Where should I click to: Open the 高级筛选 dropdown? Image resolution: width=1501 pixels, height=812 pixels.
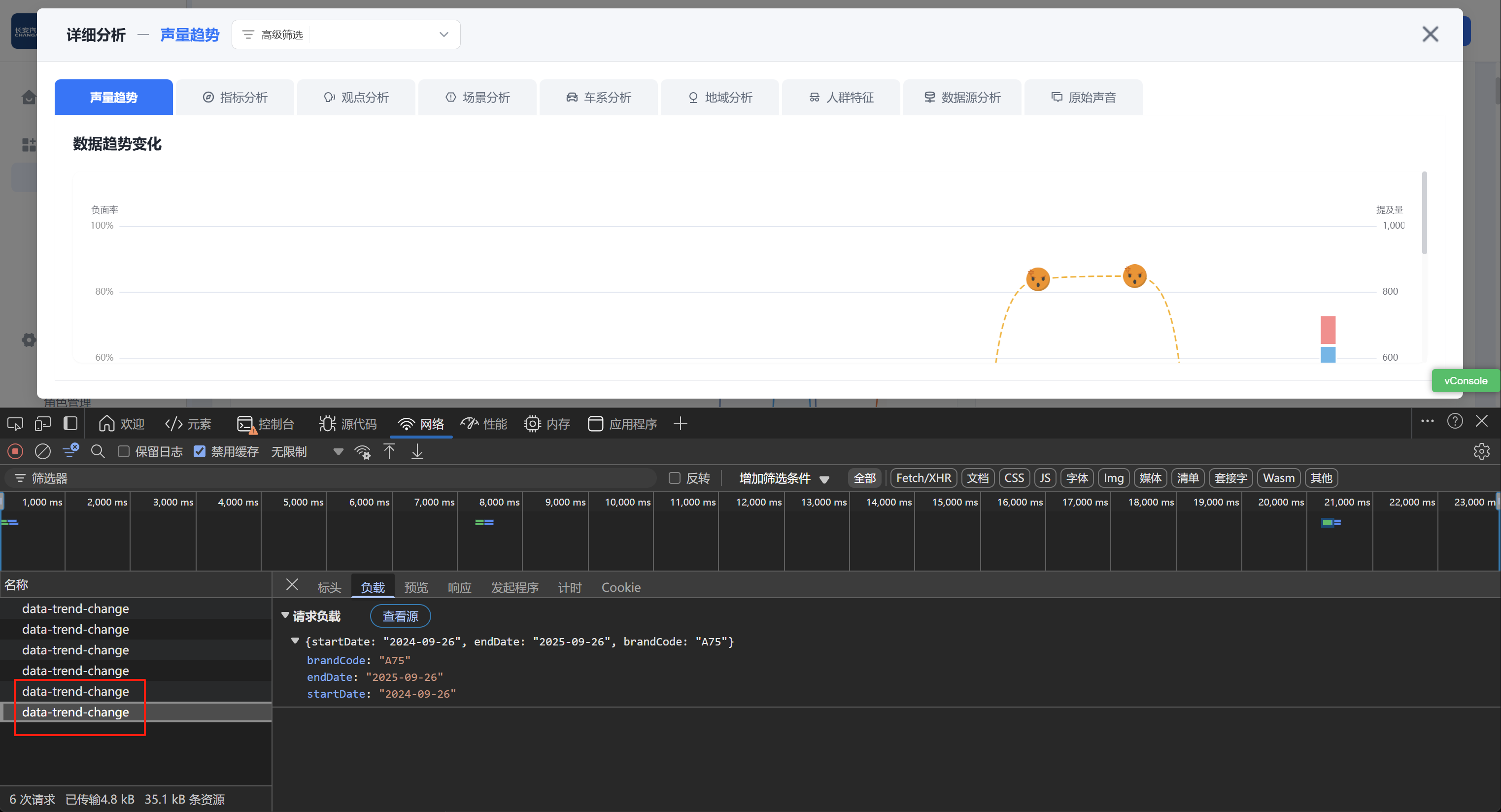tap(345, 34)
